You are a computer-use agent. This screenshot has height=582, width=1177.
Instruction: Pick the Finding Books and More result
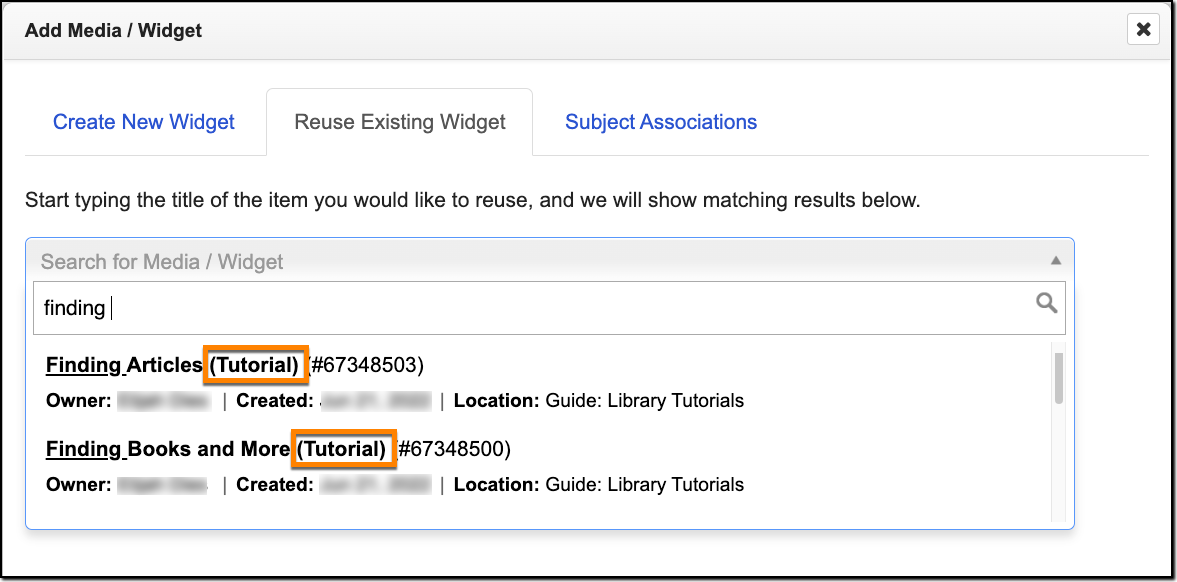click(x=167, y=449)
